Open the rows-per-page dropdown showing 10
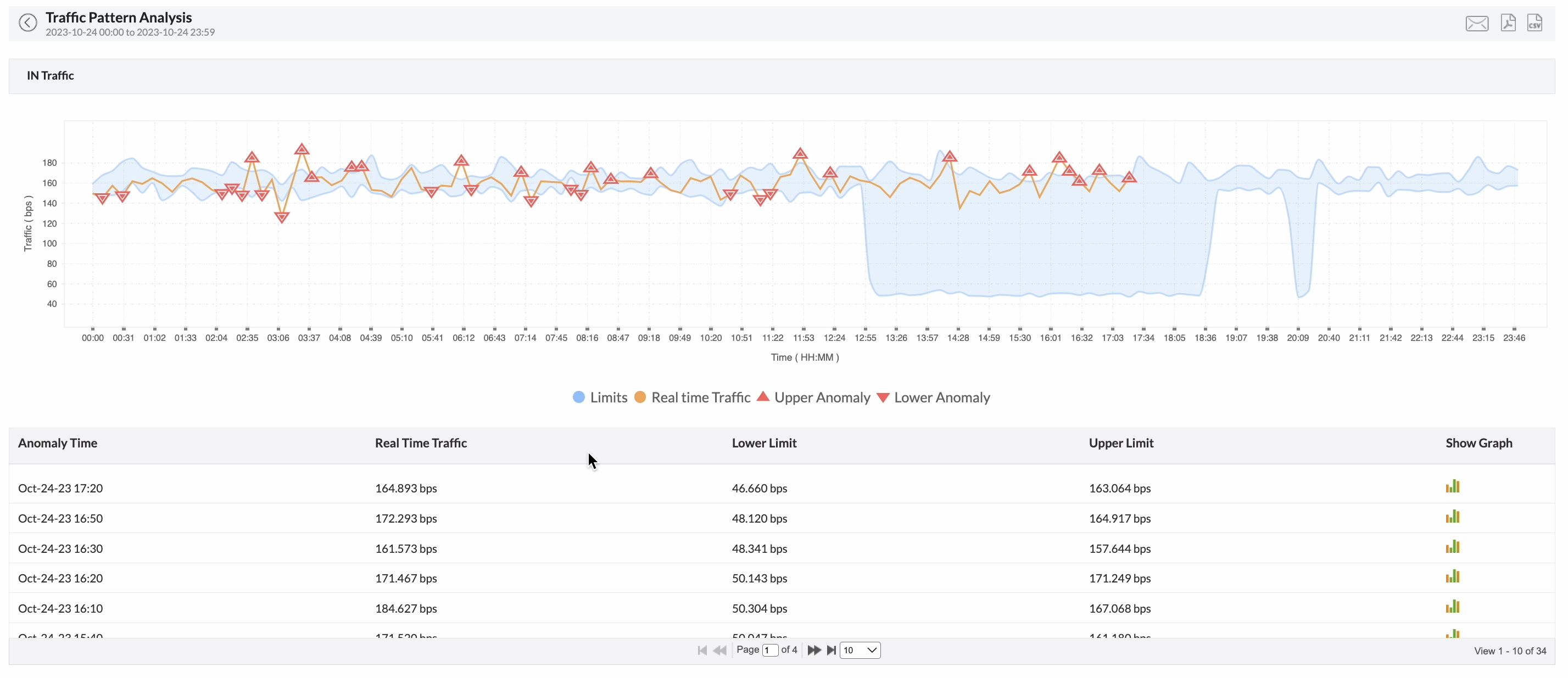The width and height of the screenshot is (1568, 678). 860,650
